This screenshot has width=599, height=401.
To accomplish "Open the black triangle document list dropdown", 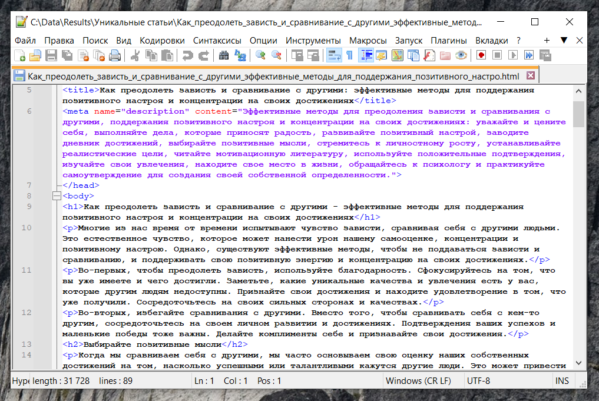I will 564,40.
